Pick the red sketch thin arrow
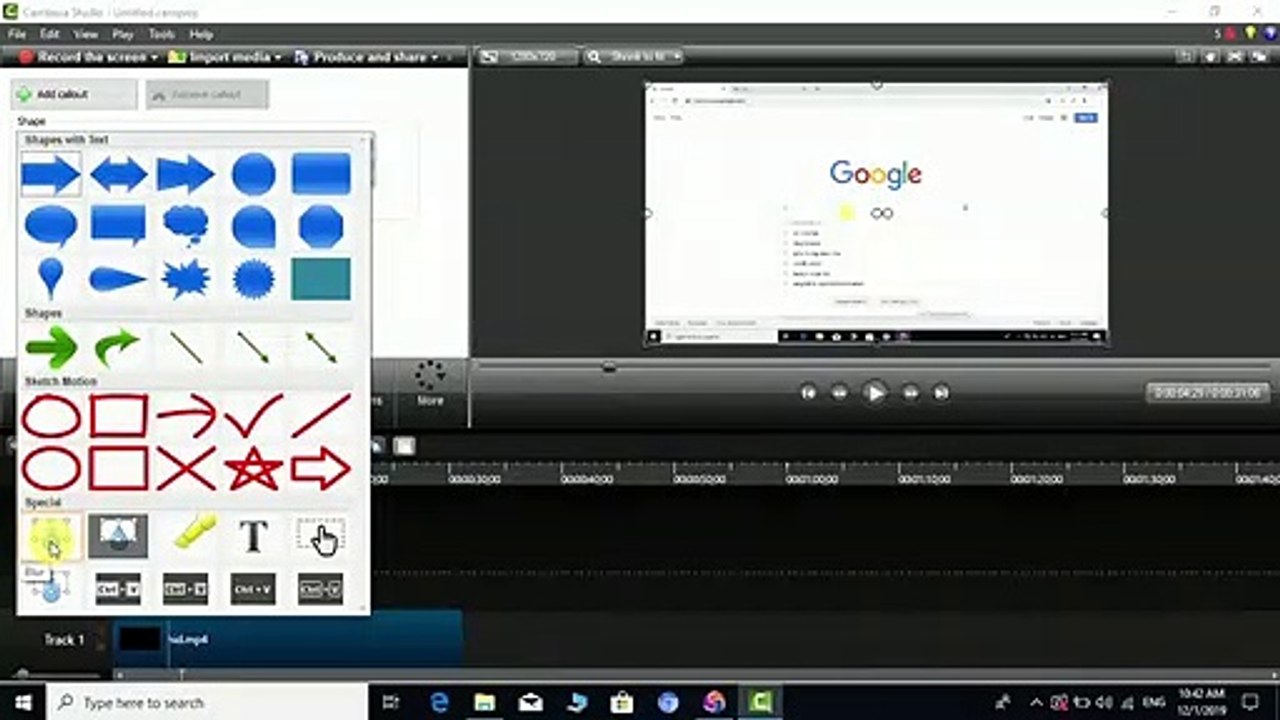This screenshot has width=1280, height=720. point(186,416)
